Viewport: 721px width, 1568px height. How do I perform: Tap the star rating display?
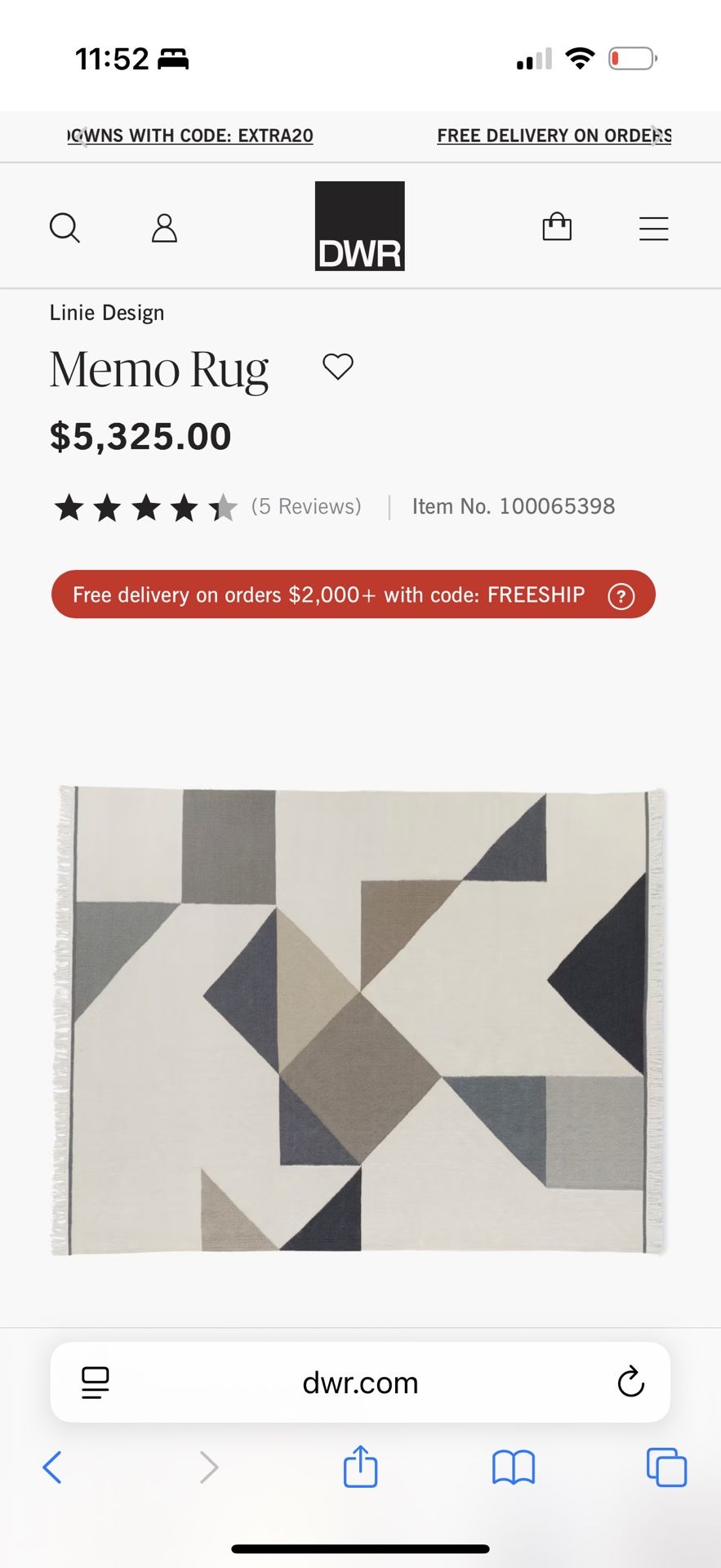coord(145,506)
